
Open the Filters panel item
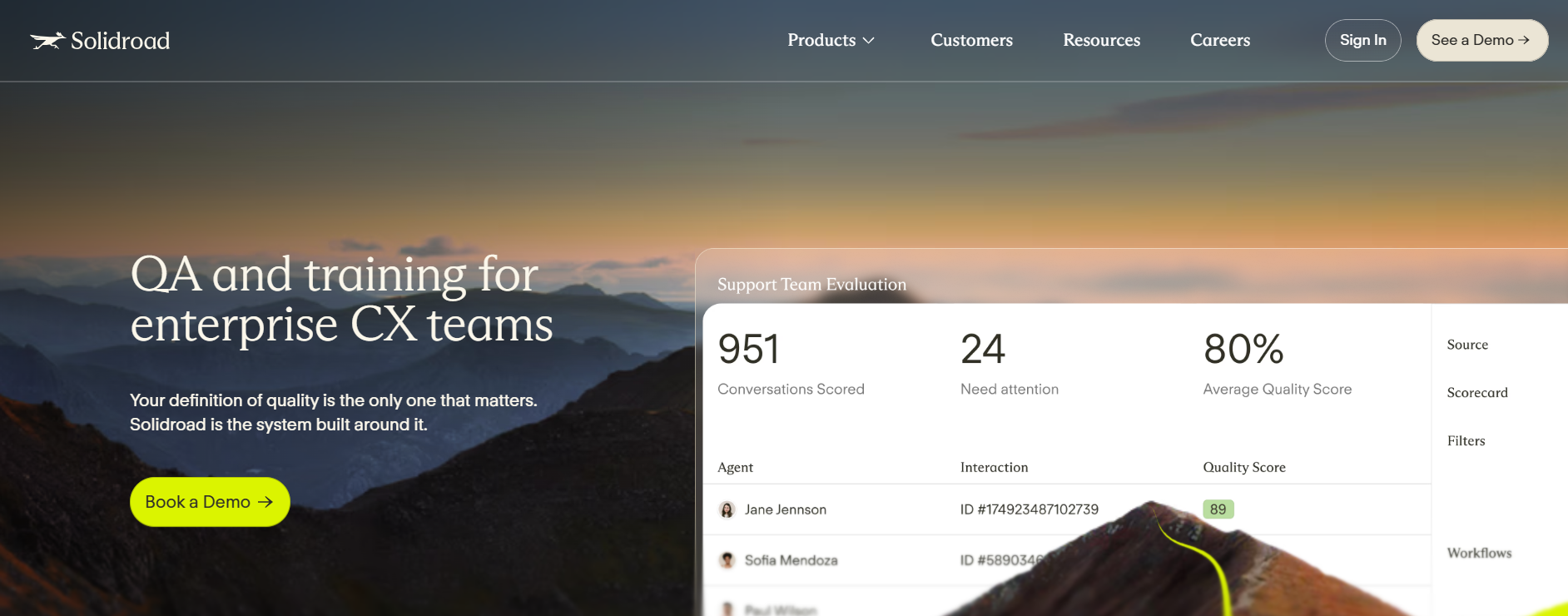tap(1466, 441)
